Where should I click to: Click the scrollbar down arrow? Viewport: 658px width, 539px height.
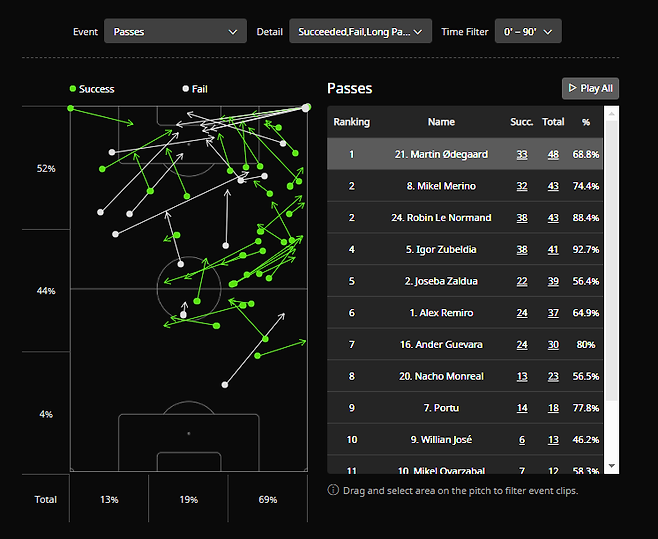(x=612, y=466)
